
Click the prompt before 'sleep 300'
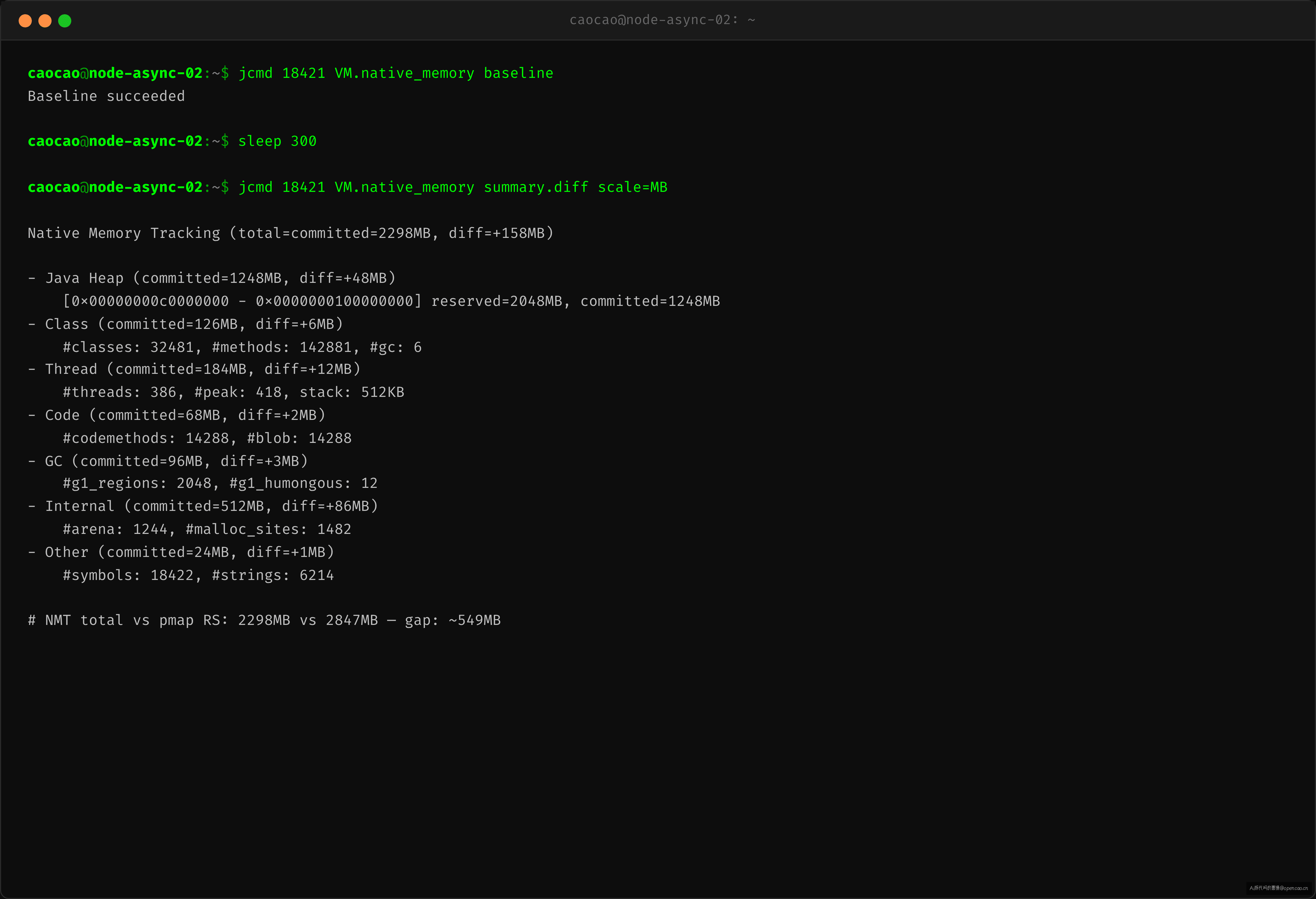[x=129, y=141]
